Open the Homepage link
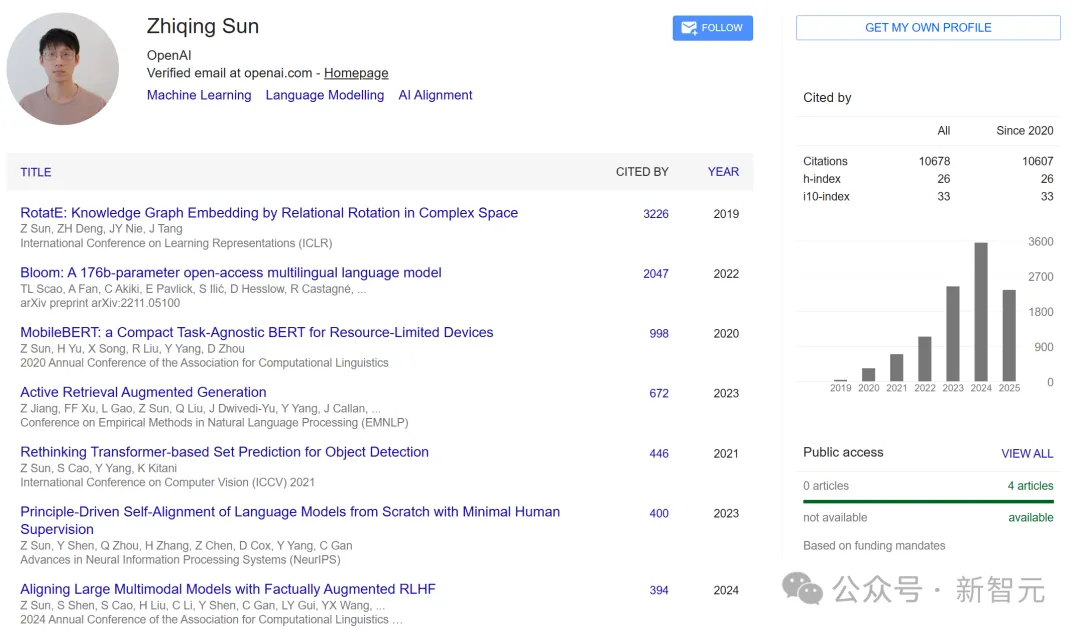1080x633 pixels. (356, 73)
